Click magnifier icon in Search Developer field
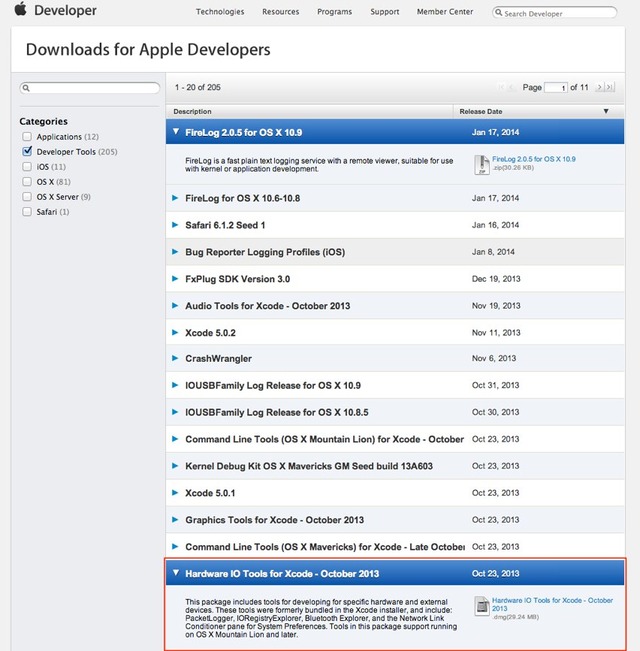Screen dimensions: 640x651 pyautogui.click(x=499, y=13)
